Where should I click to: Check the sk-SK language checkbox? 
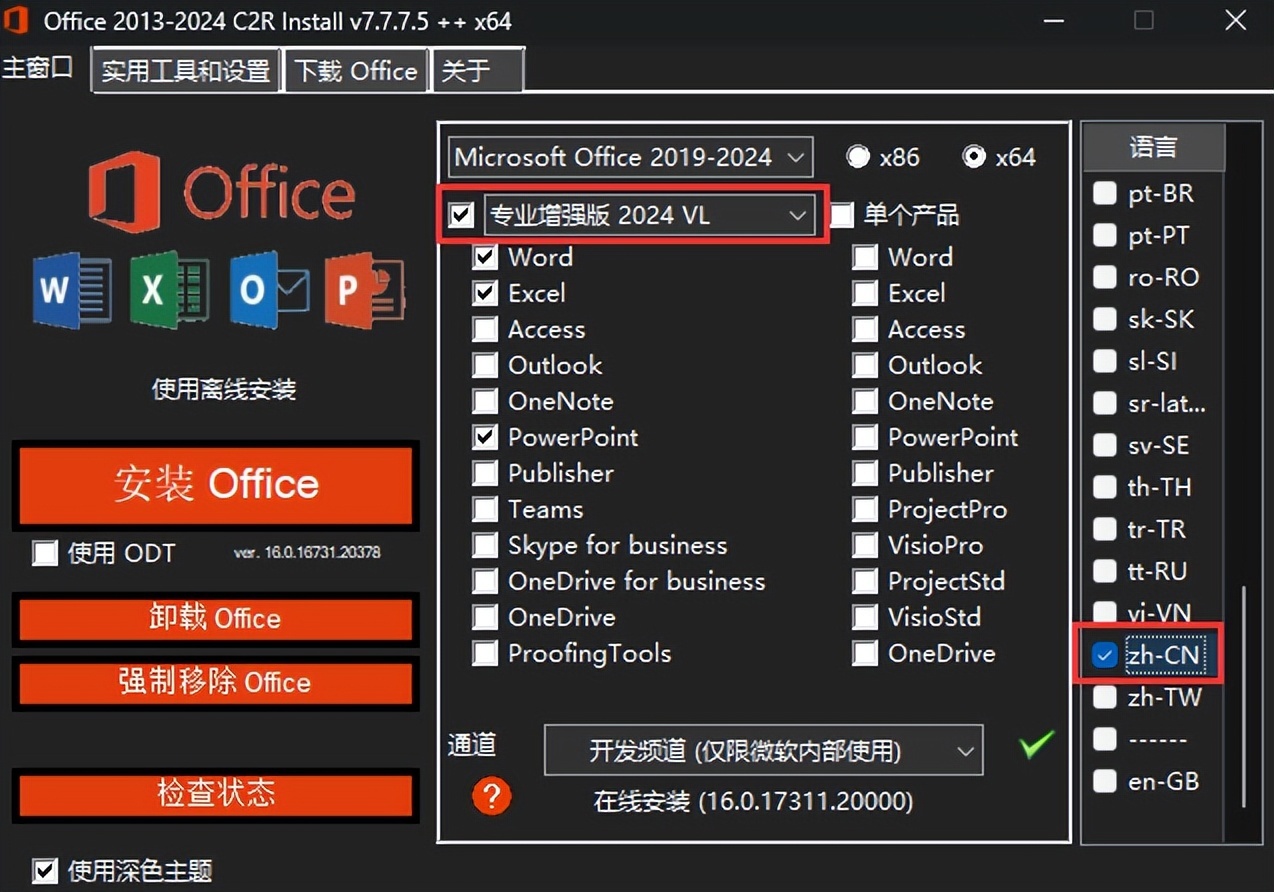1104,319
